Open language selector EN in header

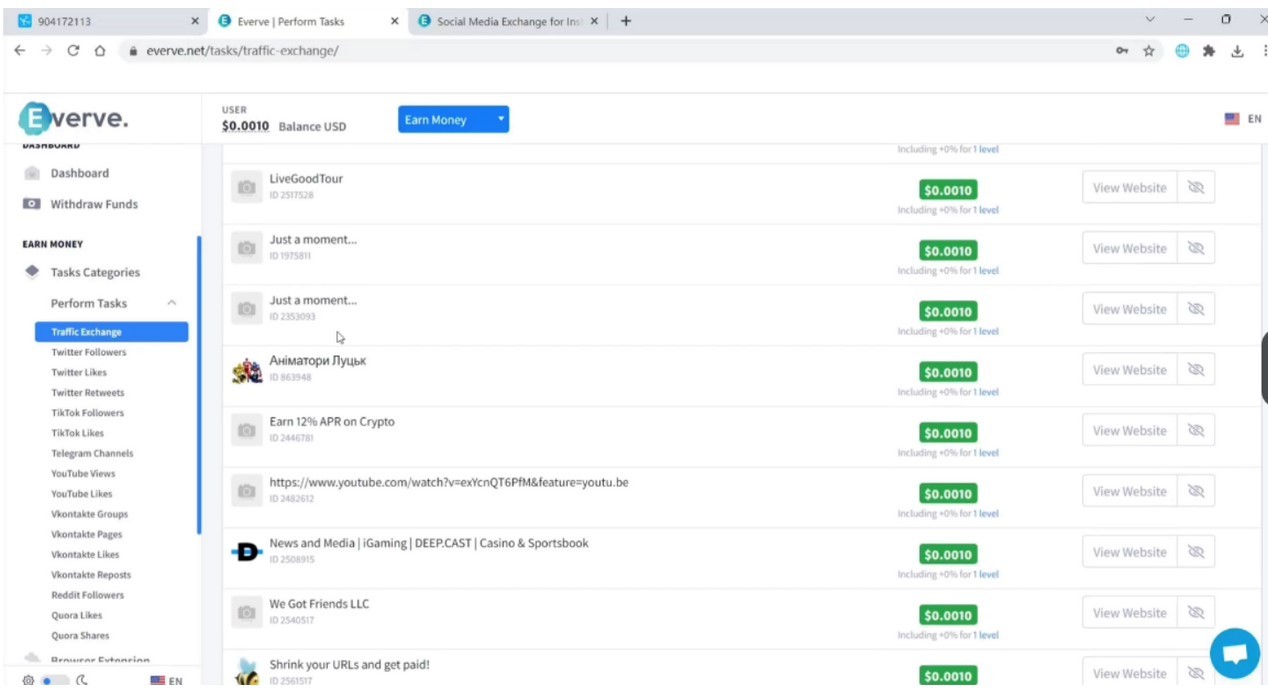pos(1242,119)
